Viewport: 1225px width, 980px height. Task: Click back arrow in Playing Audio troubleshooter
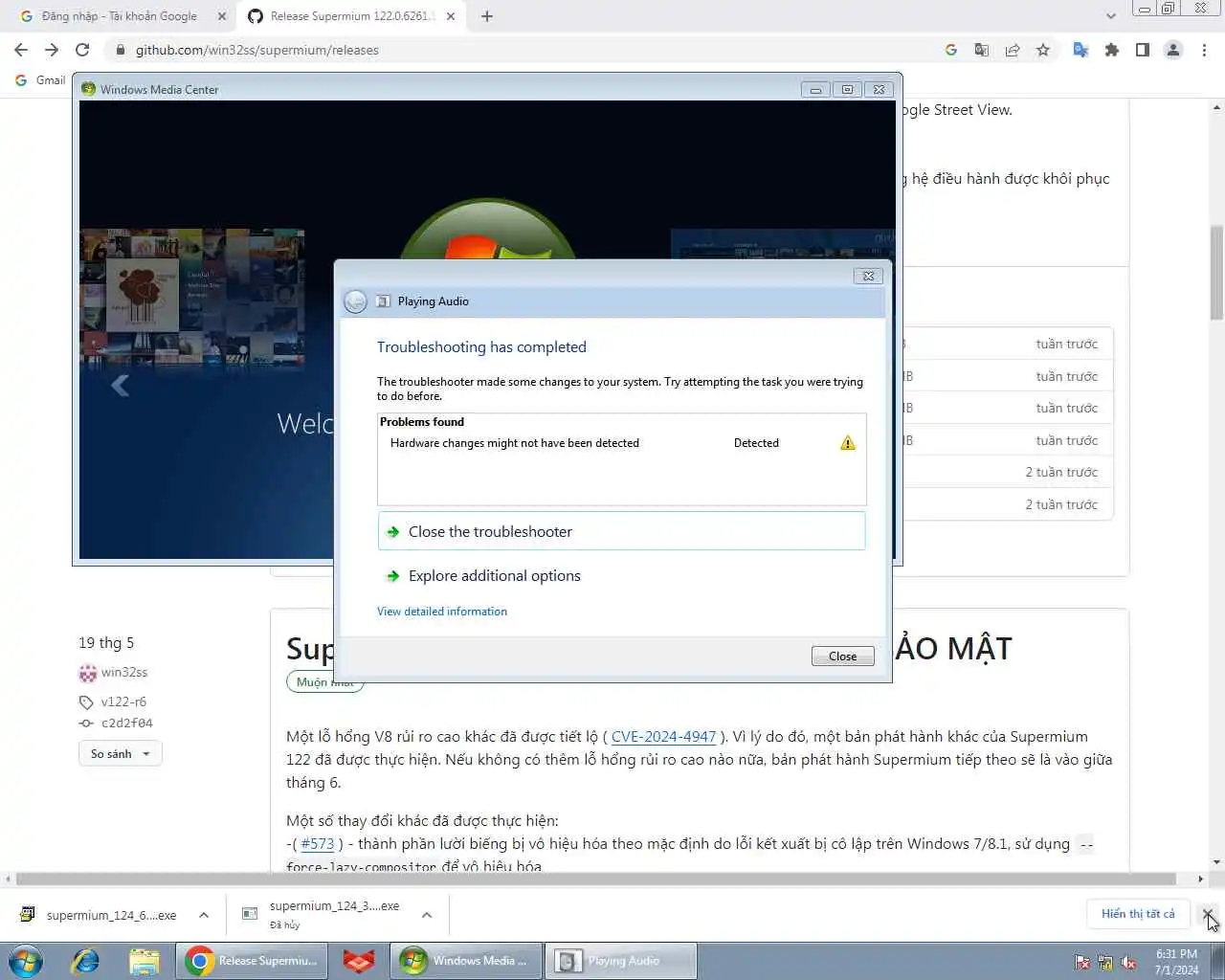[355, 301]
